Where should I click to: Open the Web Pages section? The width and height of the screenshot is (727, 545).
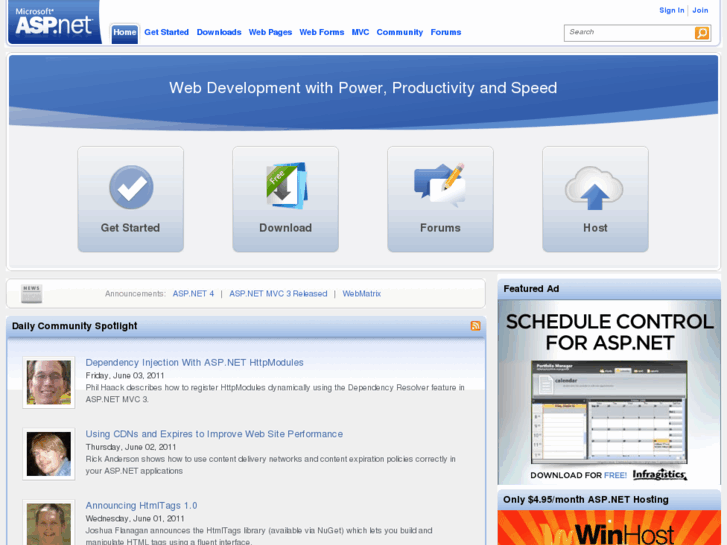click(x=270, y=32)
